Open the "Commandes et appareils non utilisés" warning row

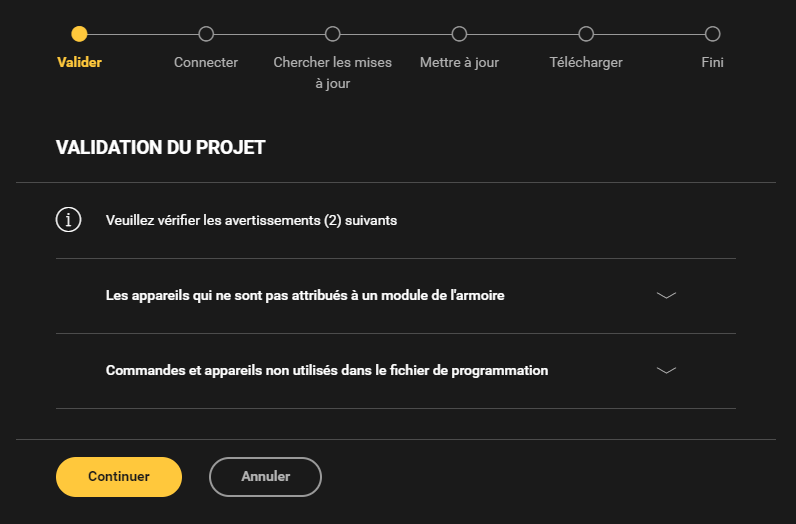(x=327, y=370)
